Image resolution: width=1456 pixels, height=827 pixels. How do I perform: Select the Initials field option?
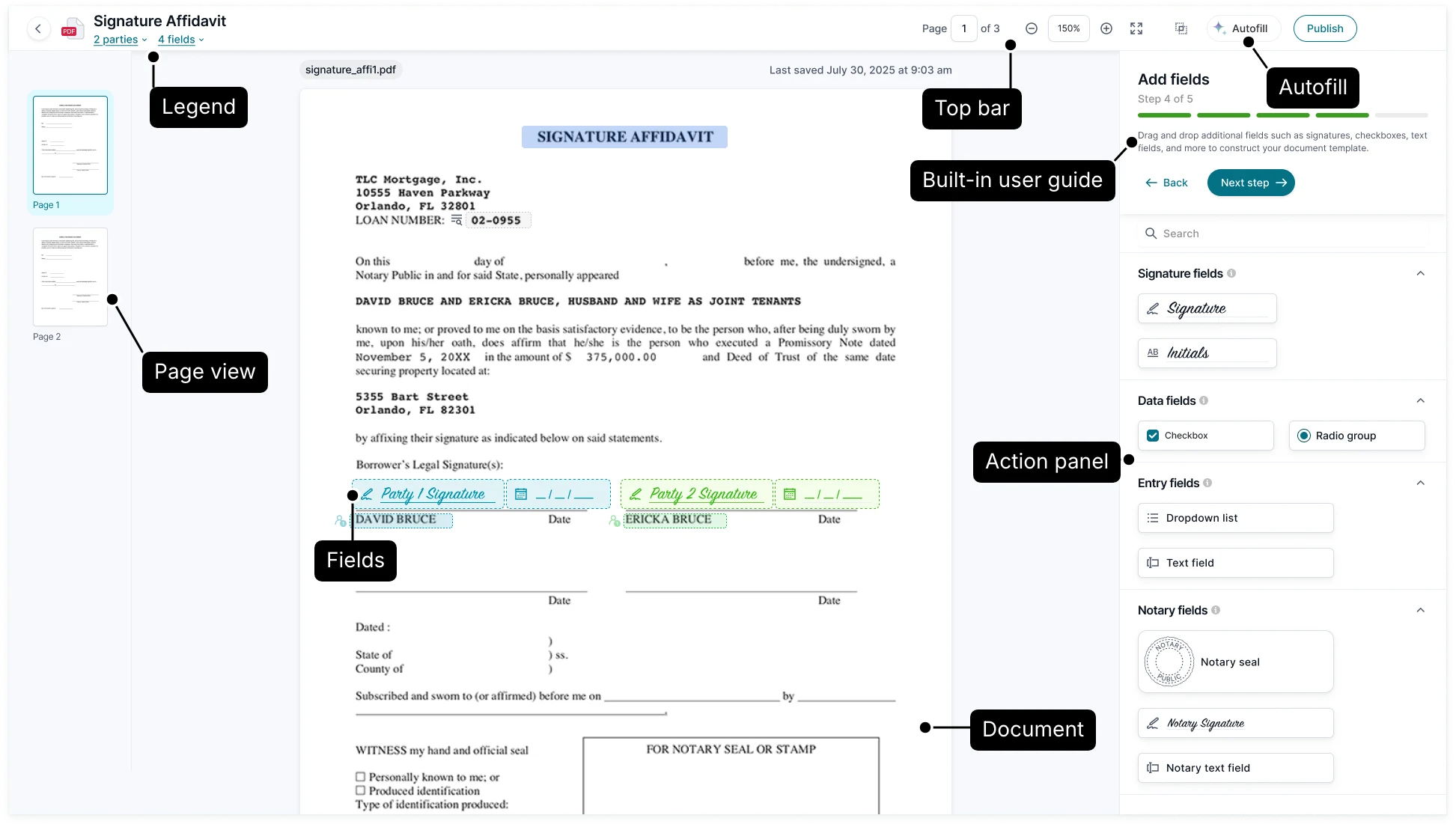click(1207, 353)
